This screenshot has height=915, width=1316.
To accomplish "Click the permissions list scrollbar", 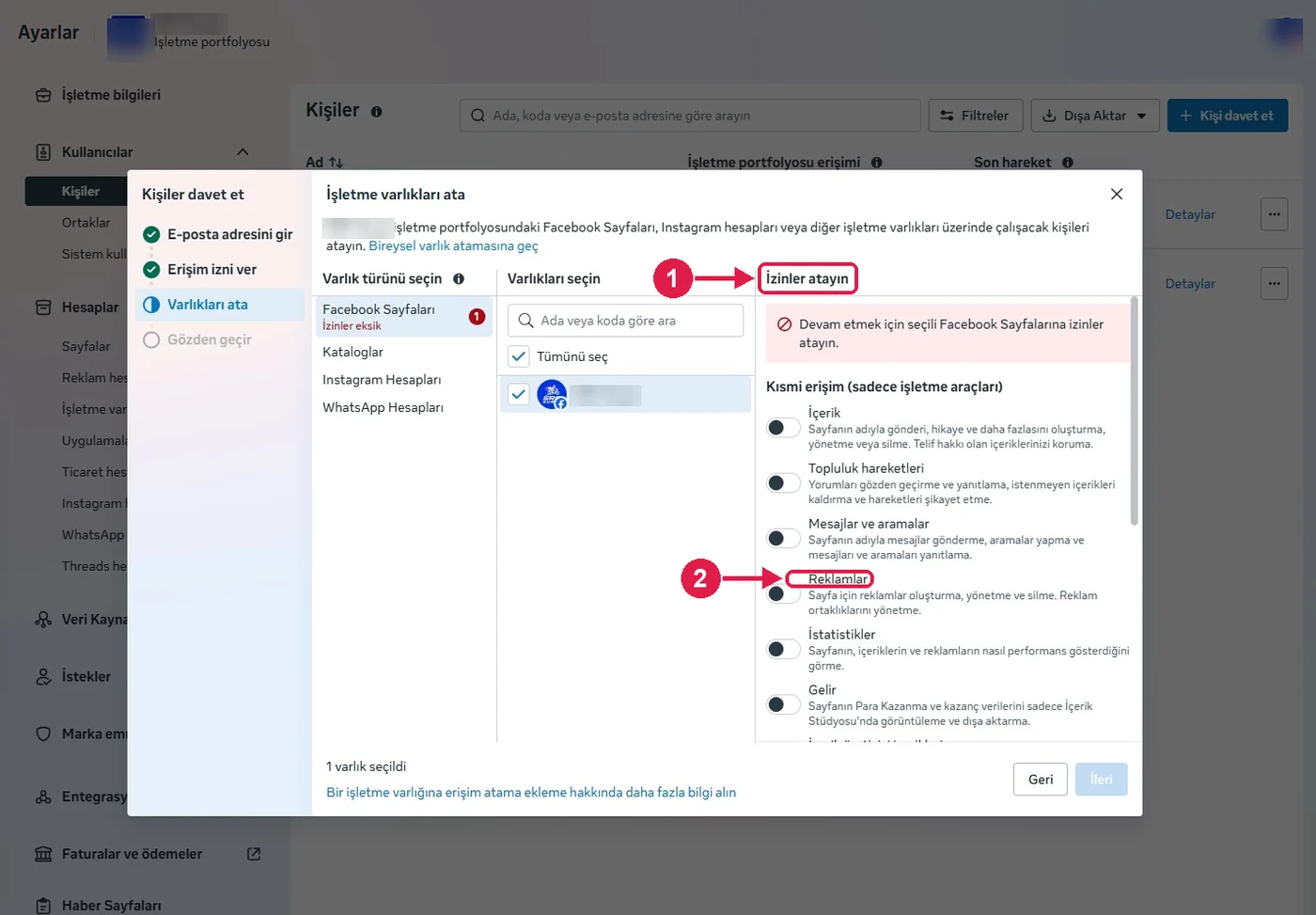I will coord(1135,411).
